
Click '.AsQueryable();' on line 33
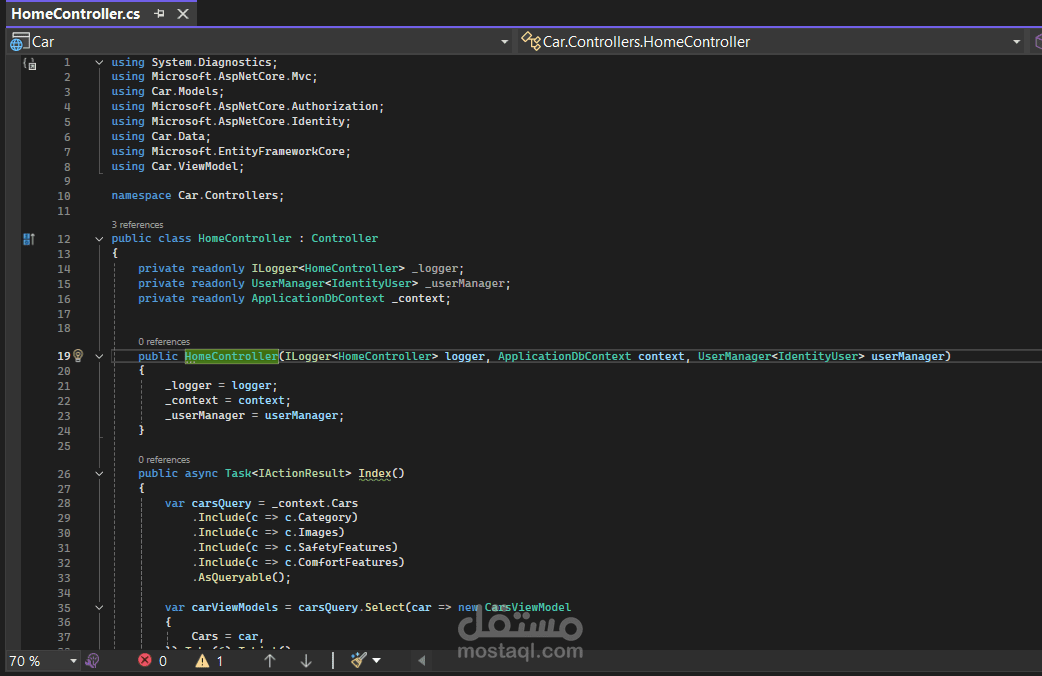242,577
